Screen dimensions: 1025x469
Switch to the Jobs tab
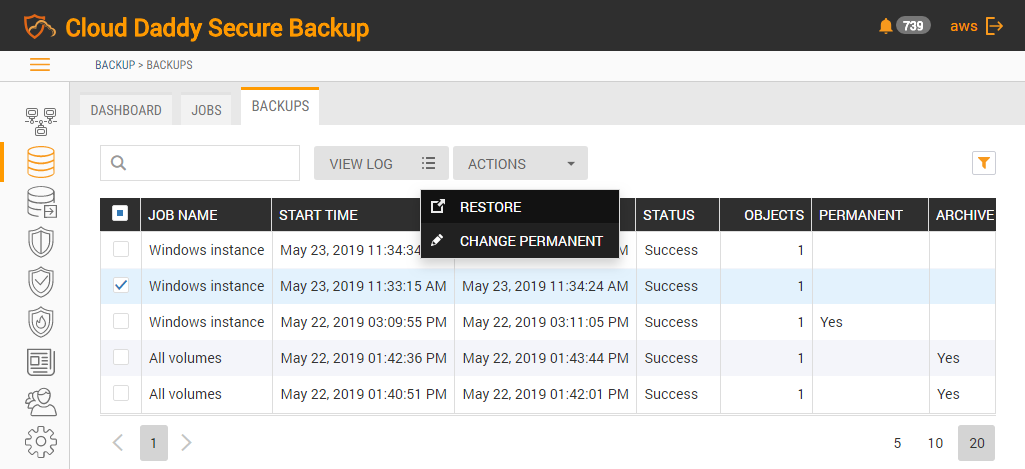[x=207, y=111]
